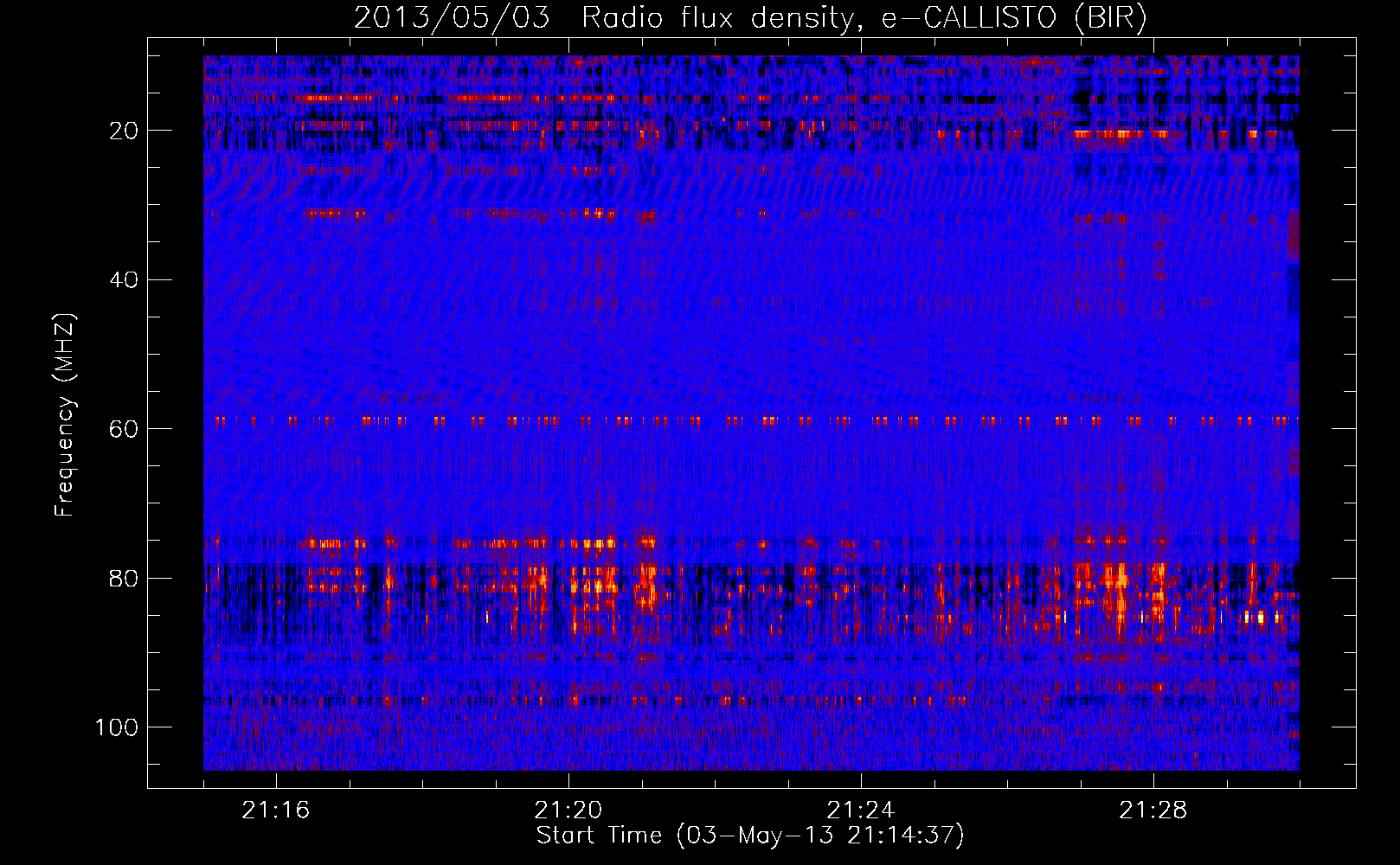Select the frequency tick label 20
Screen dimensions: 1400x865
click(x=124, y=131)
